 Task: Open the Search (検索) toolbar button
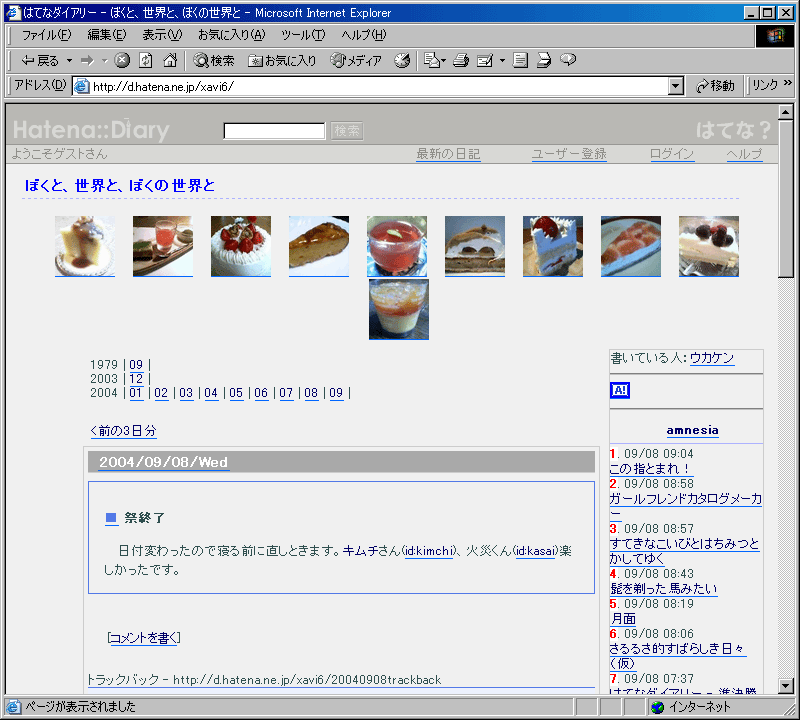pos(214,61)
